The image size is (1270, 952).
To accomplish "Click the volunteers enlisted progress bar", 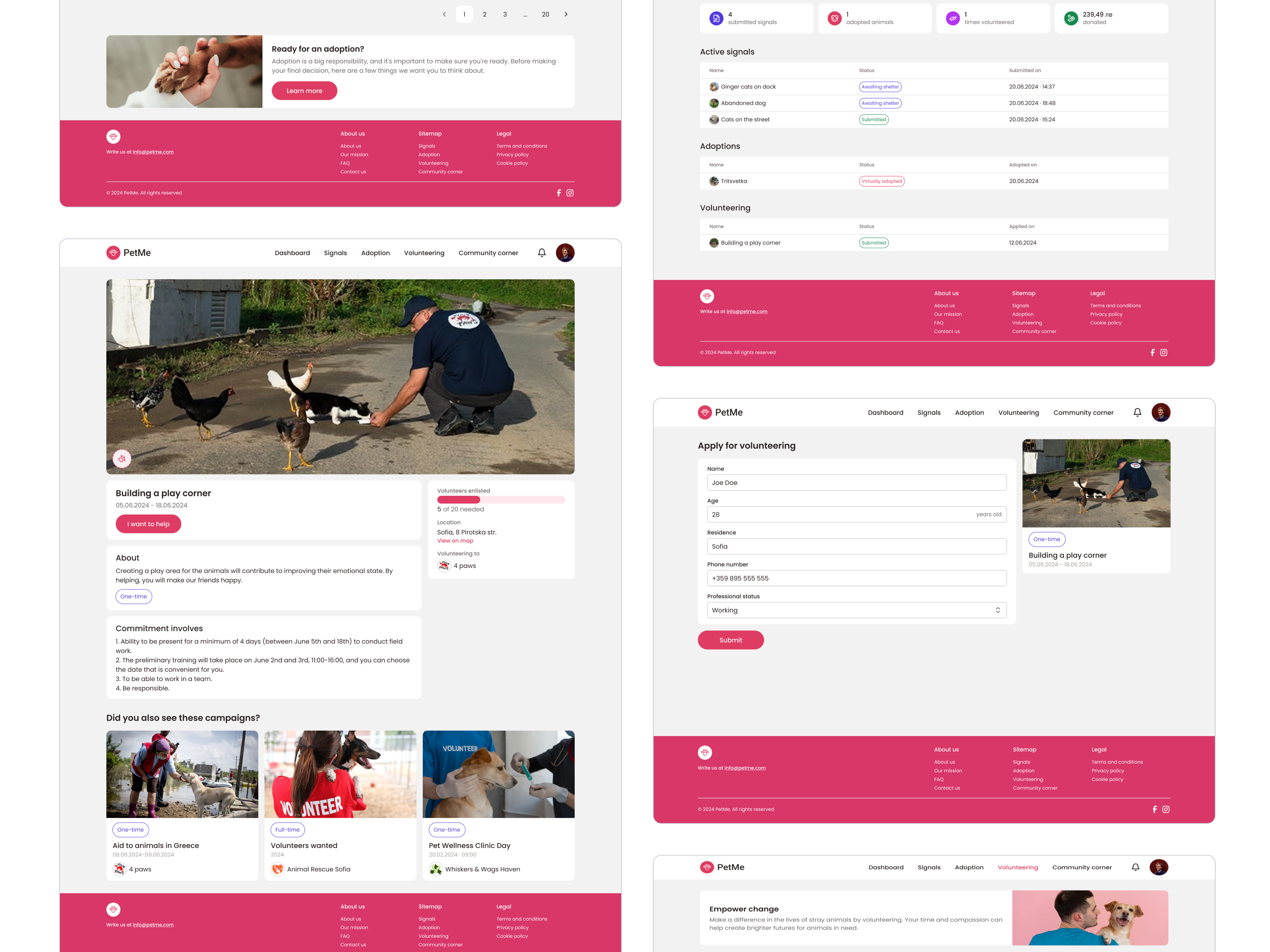I will pyautogui.click(x=500, y=500).
